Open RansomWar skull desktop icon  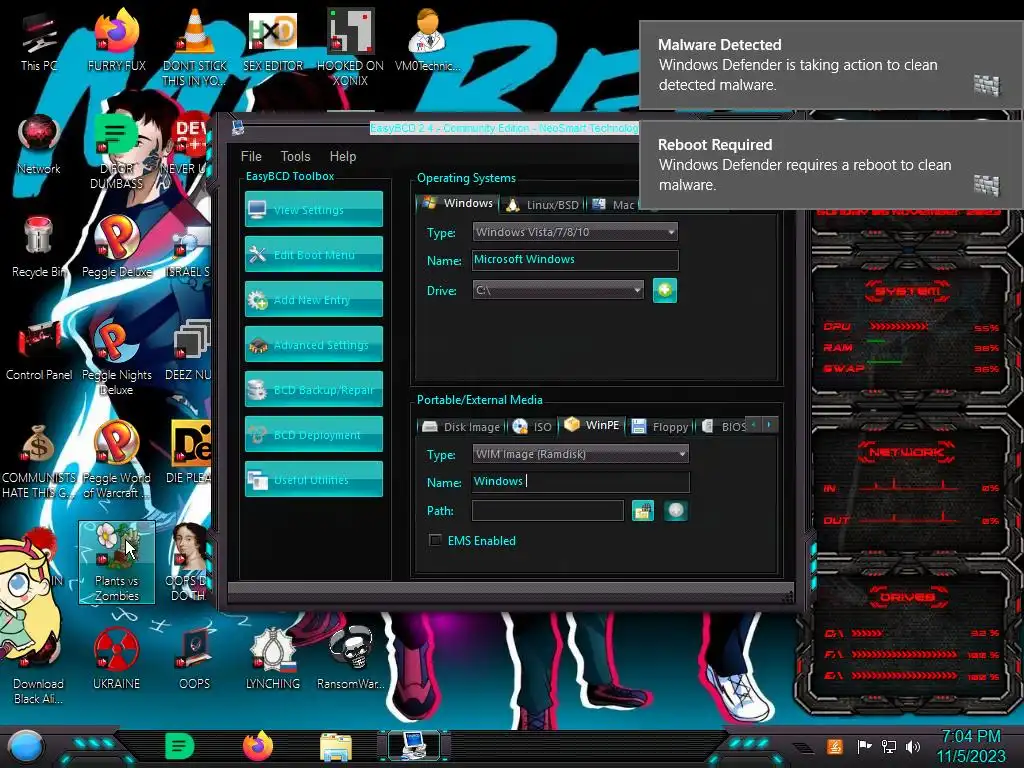pyautogui.click(x=350, y=659)
